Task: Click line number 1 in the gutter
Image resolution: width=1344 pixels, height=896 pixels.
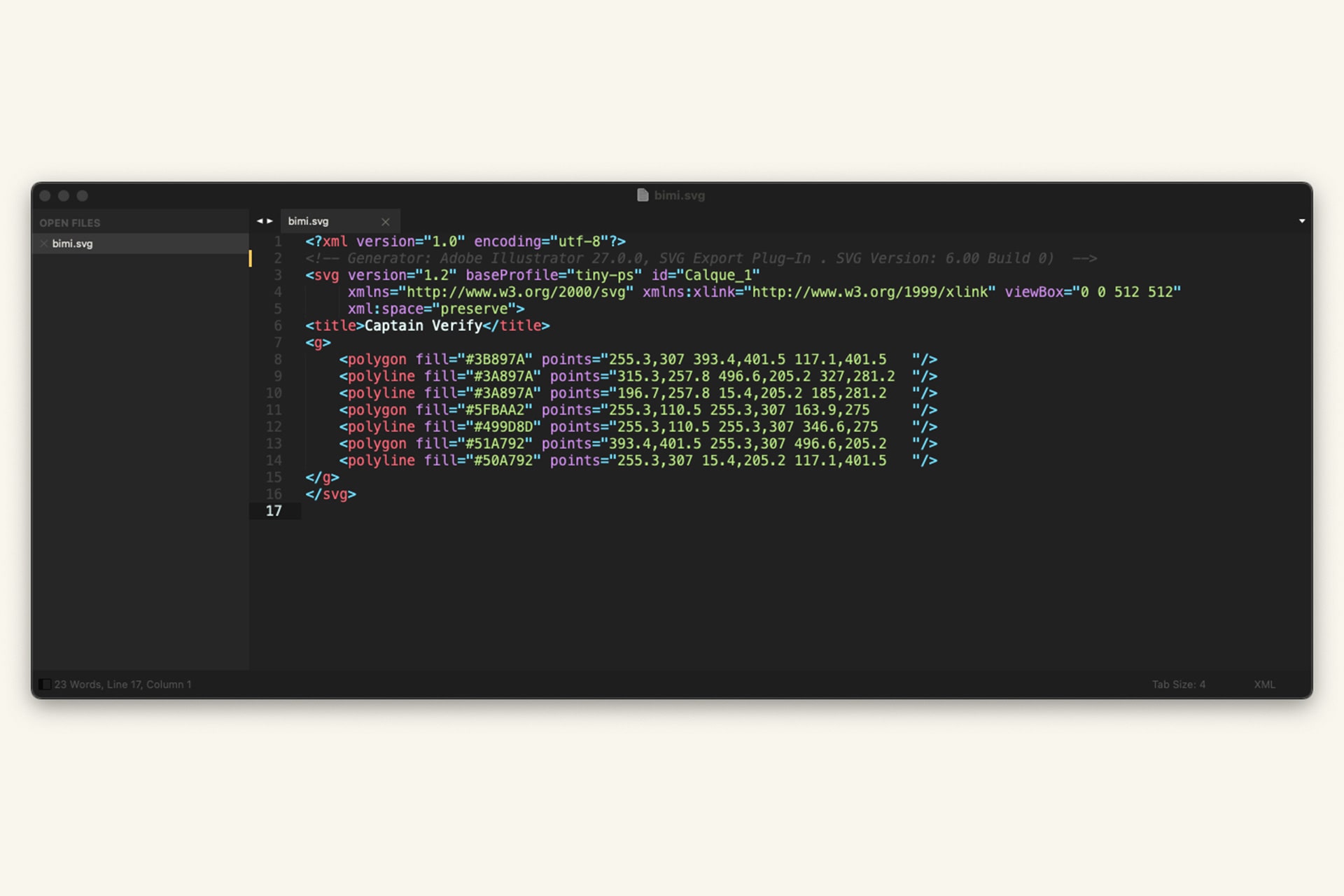Action: (x=278, y=241)
